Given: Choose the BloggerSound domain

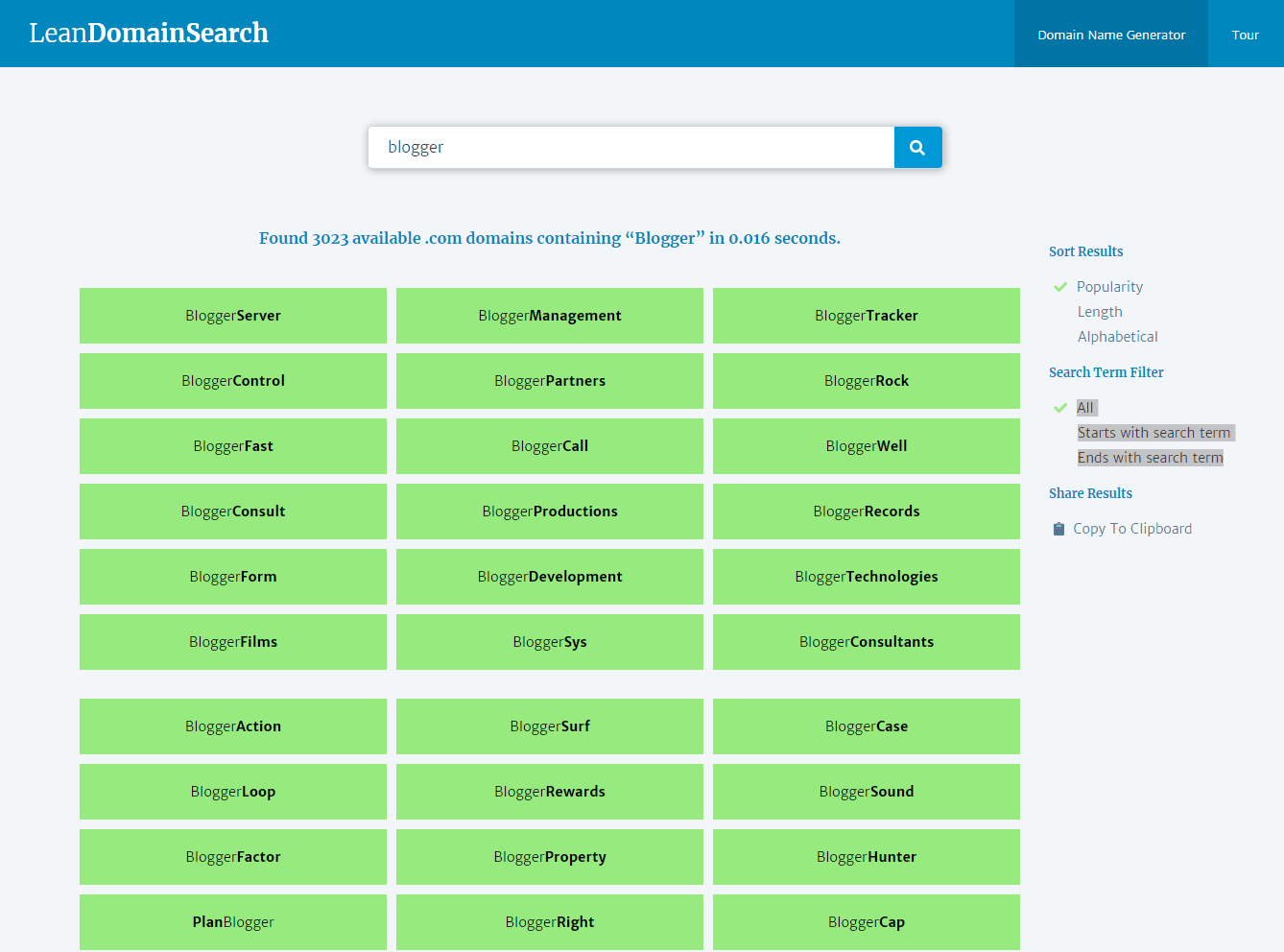Looking at the screenshot, I should pyautogui.click(x=867, y=792).
